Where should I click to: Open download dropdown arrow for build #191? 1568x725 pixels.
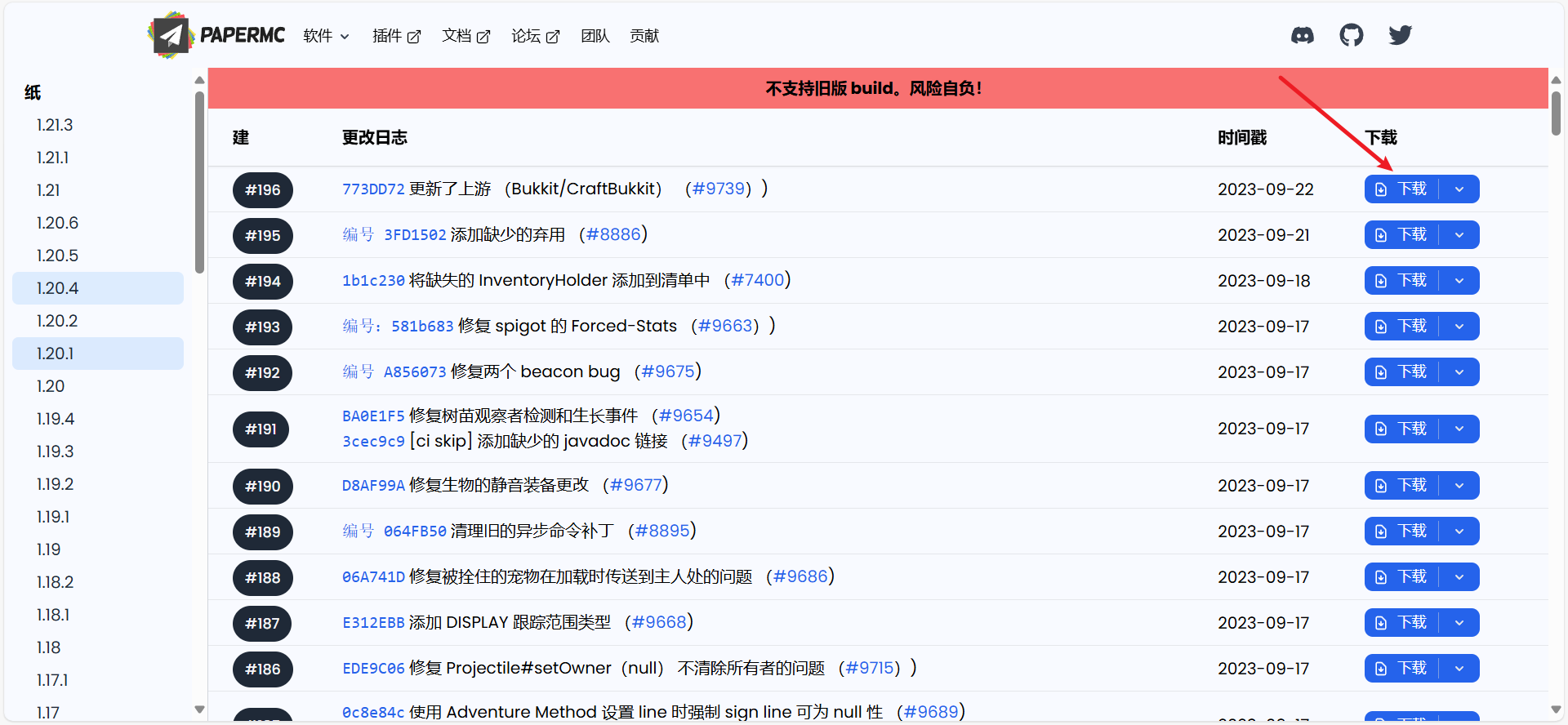(1459, 429)
